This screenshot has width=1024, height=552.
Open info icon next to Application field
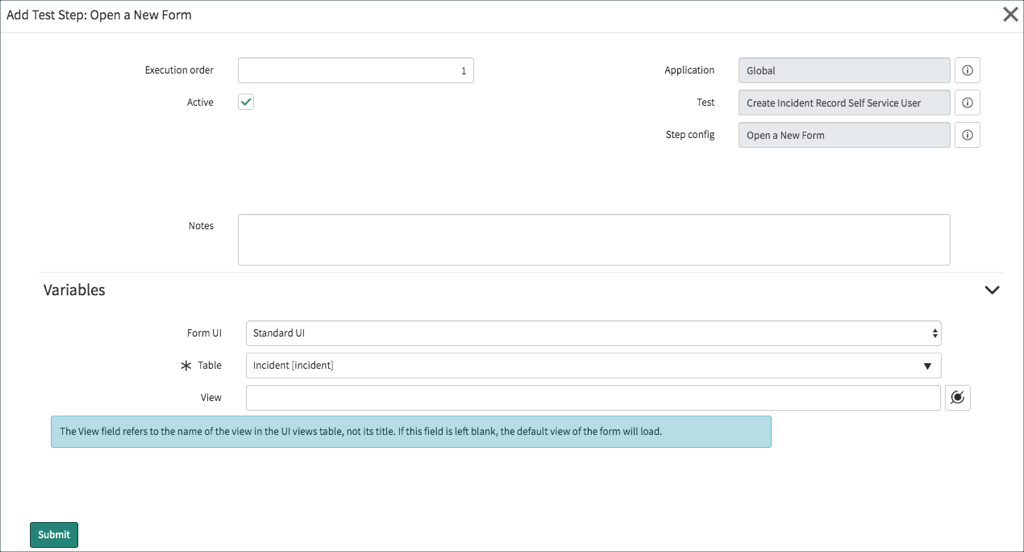pos(967,71)
